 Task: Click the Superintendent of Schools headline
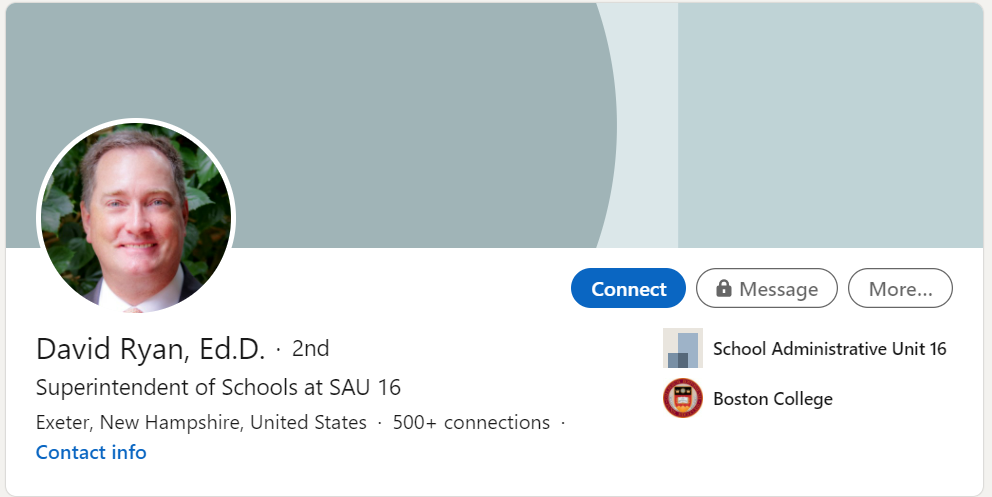click(x=218, y=387)
